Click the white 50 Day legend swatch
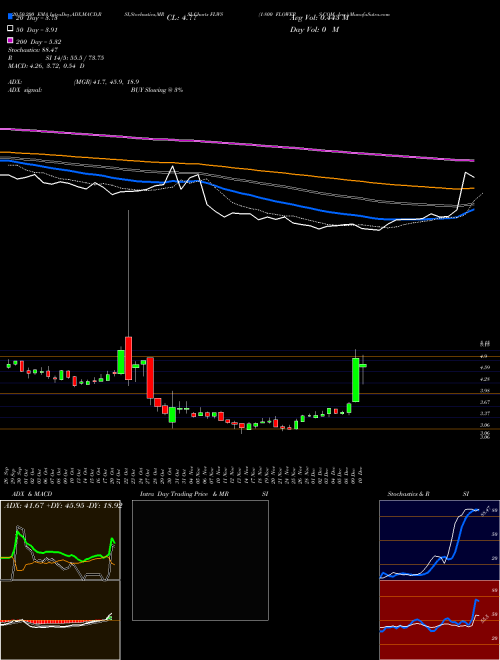The width and height of the screenshot is (500, 660). coord(11,29)
